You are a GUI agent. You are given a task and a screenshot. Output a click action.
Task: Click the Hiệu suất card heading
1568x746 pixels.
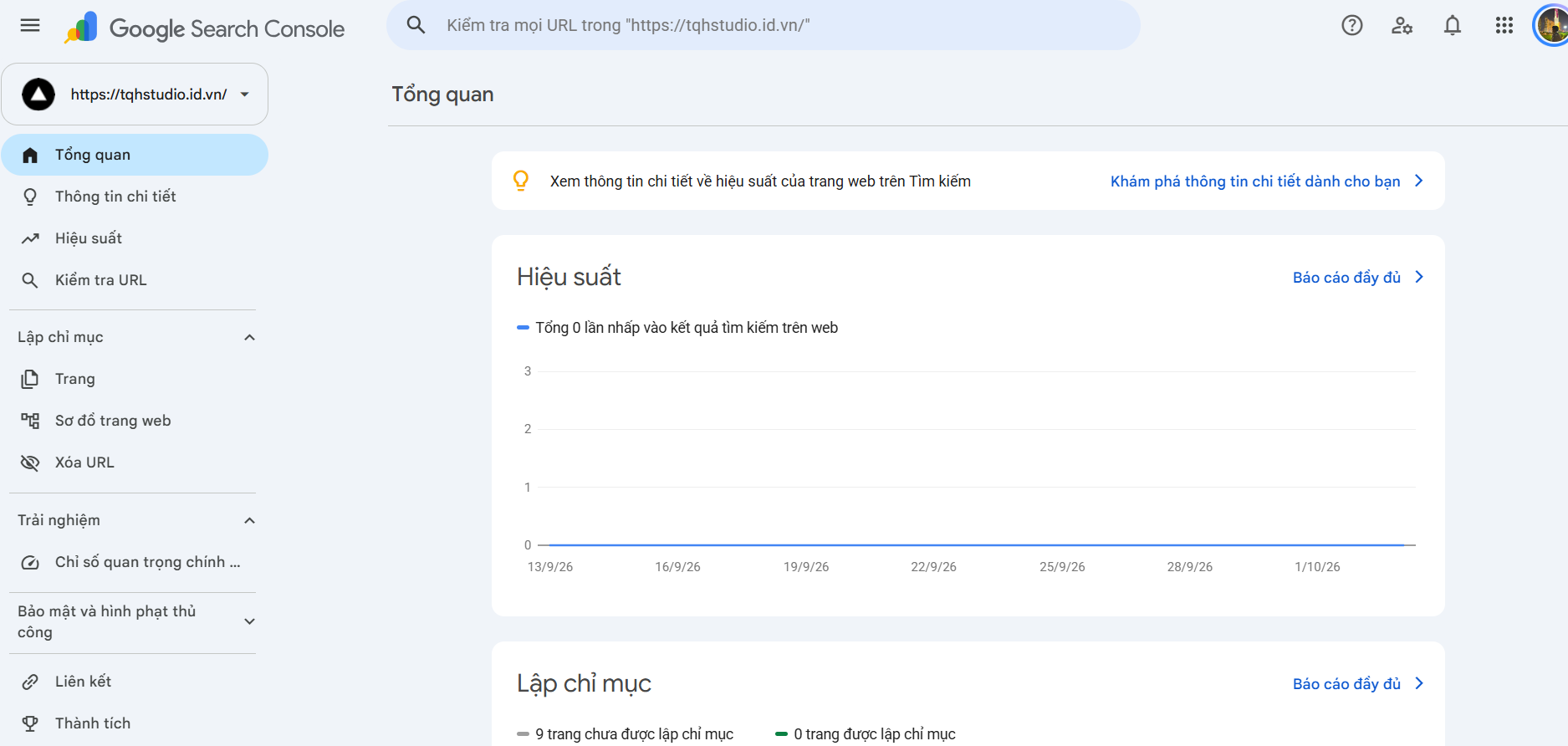click(569, 277)
